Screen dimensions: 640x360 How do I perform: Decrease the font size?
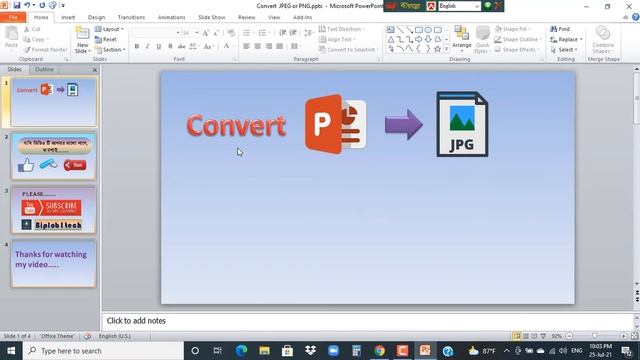point(216,33)
